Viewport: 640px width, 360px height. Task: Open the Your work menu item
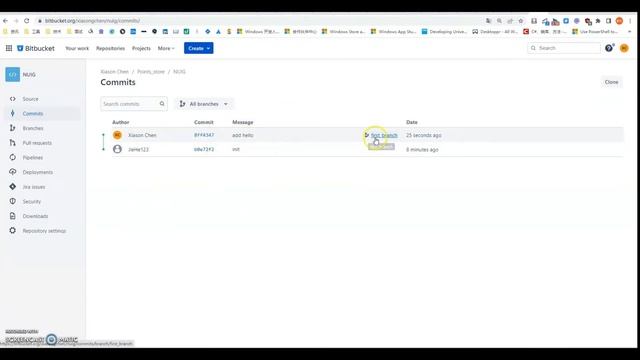[77, 48]
